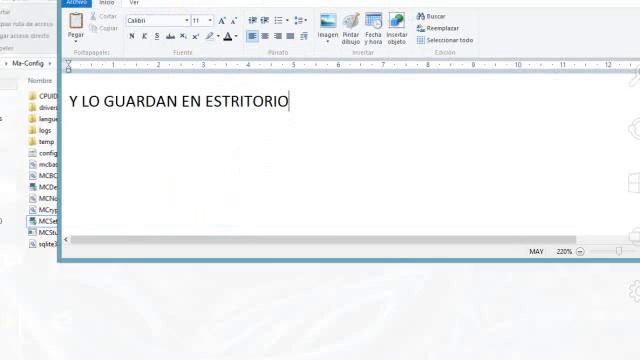Click the scroll left arrow
Viewport: 640px width, 360px height.
(66, 240)
